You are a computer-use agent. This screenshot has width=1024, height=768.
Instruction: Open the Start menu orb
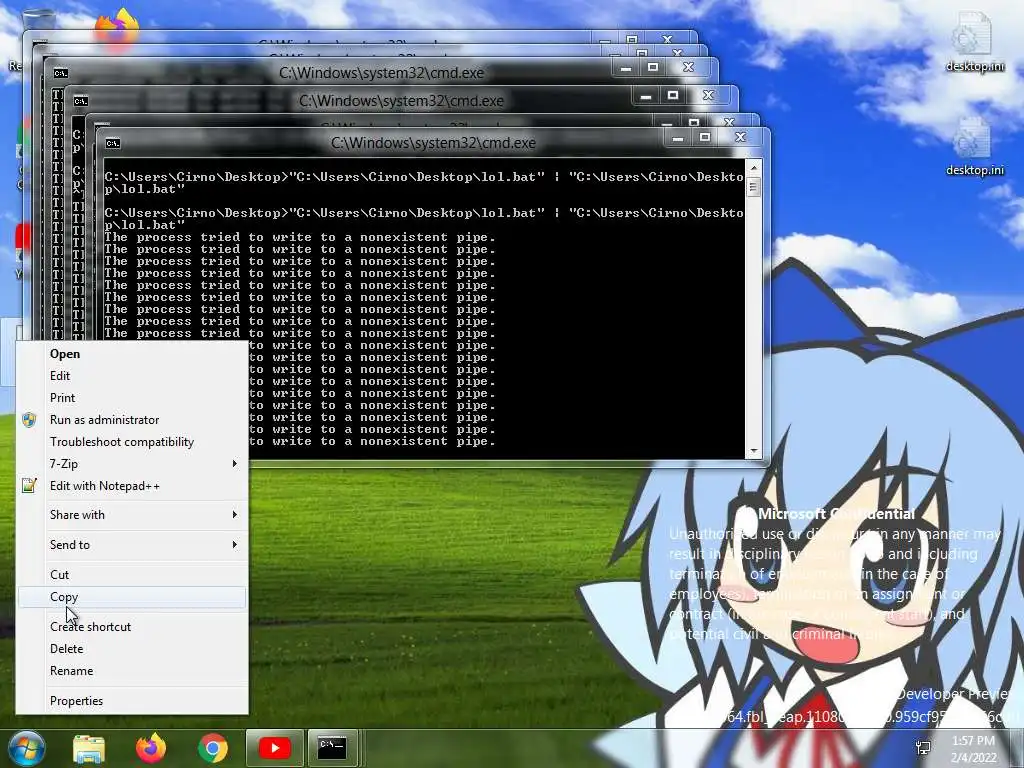pos(26,748)
